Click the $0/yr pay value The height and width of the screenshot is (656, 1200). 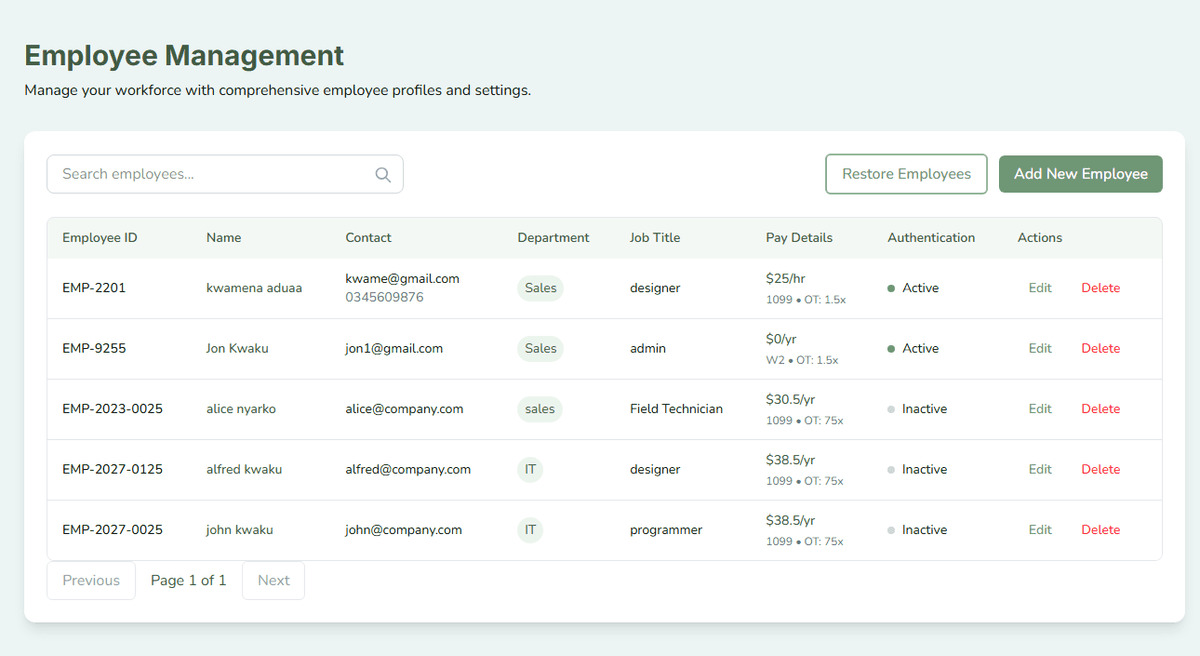[x=781, y=339]
